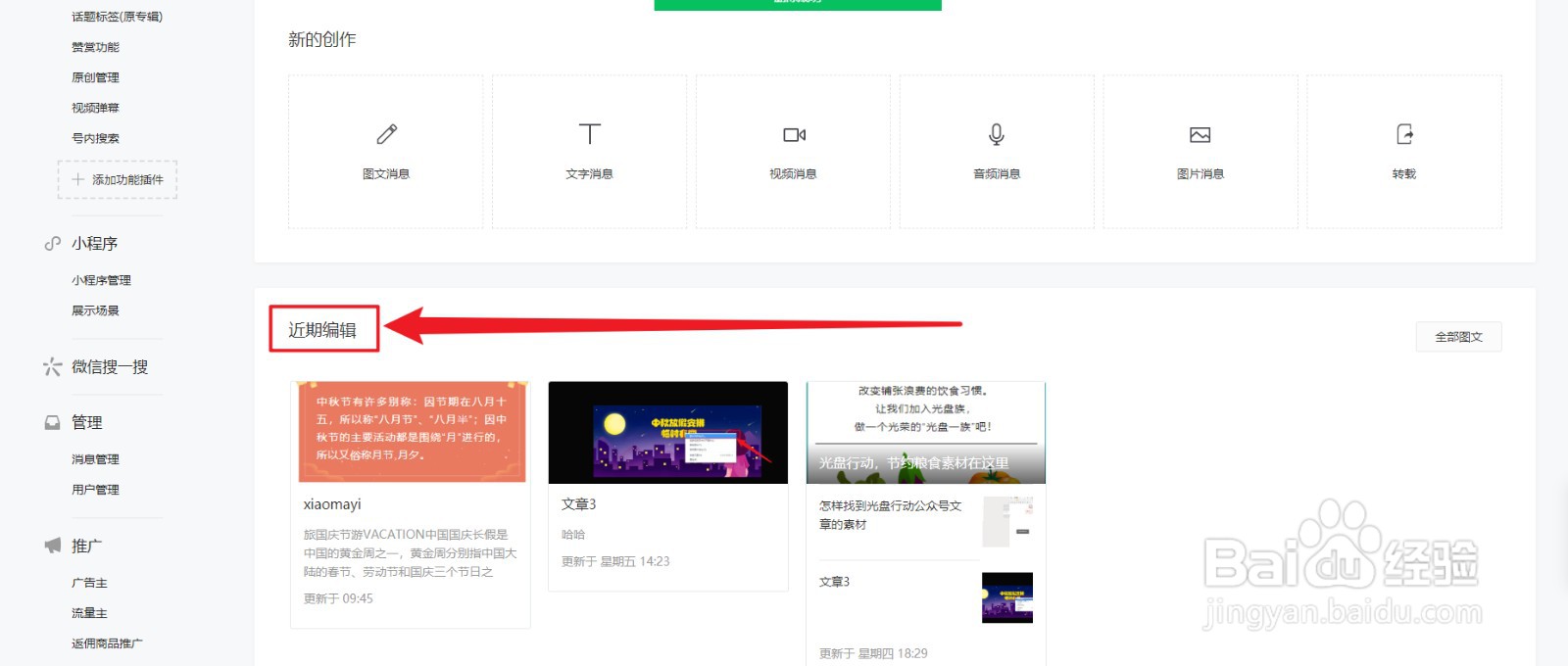The height and width of the screenshot is (666, 1568).
Task: Open 赞赏功能 in sidebar
Action: 95,47
